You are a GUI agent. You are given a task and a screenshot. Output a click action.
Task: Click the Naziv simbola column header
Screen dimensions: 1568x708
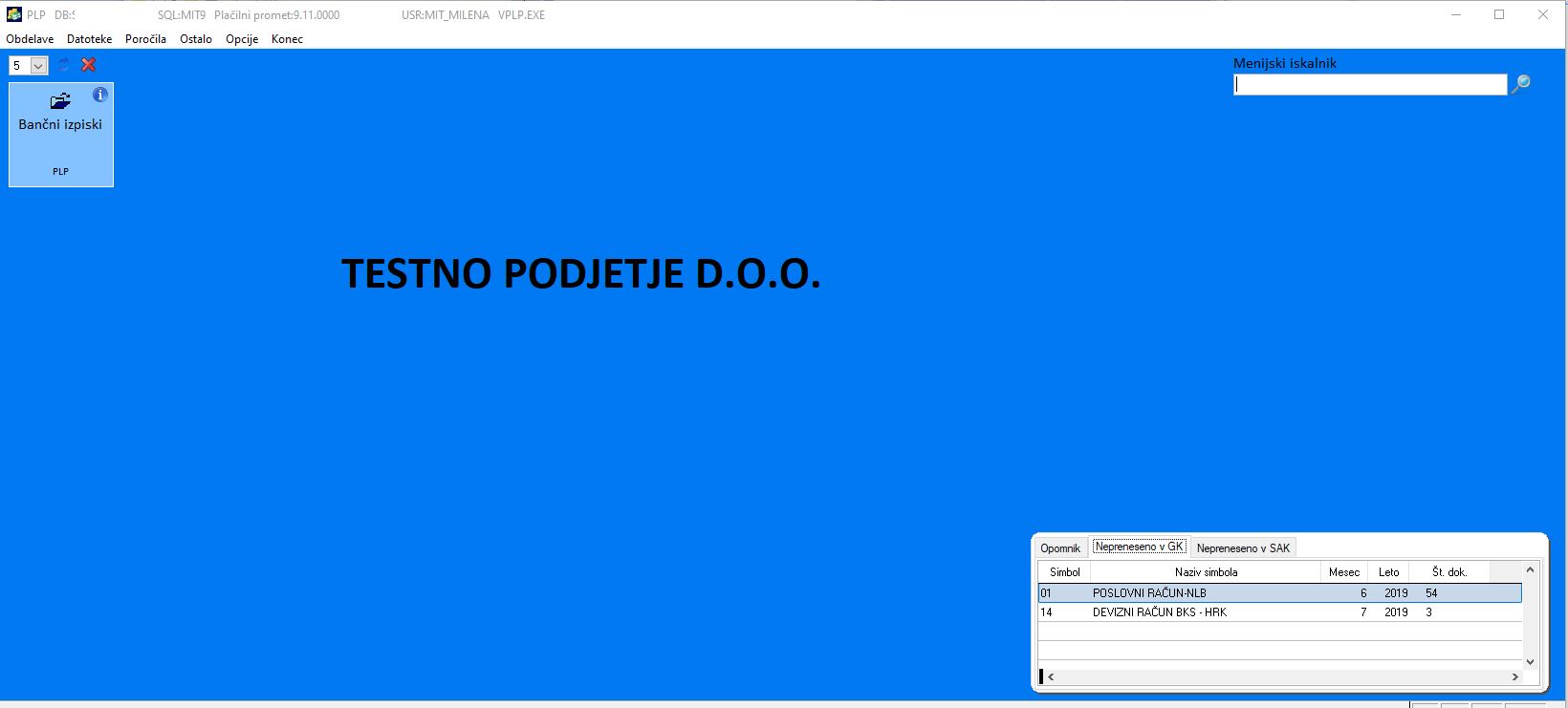[x=1206, y=572]
